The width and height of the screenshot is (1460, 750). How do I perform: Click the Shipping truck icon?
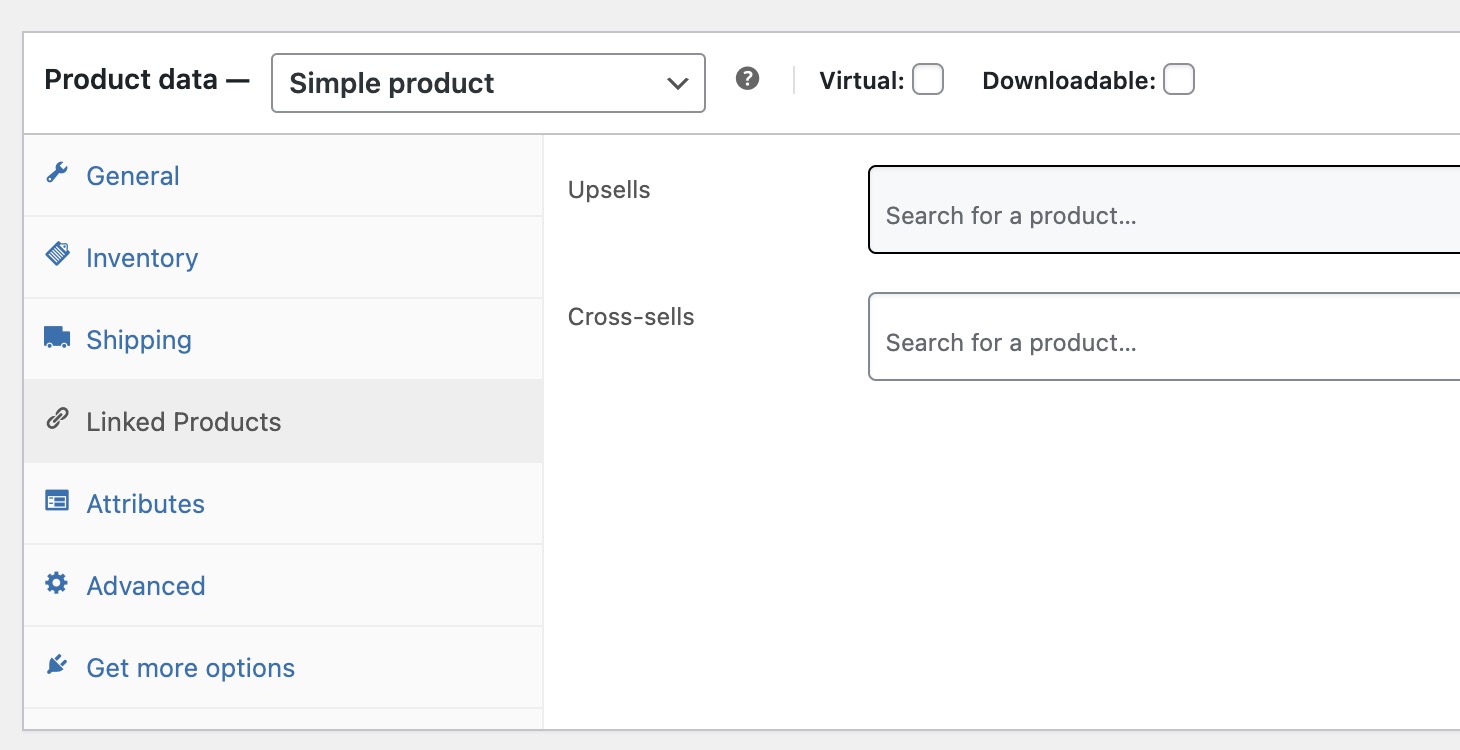click(x=57, y=338)
